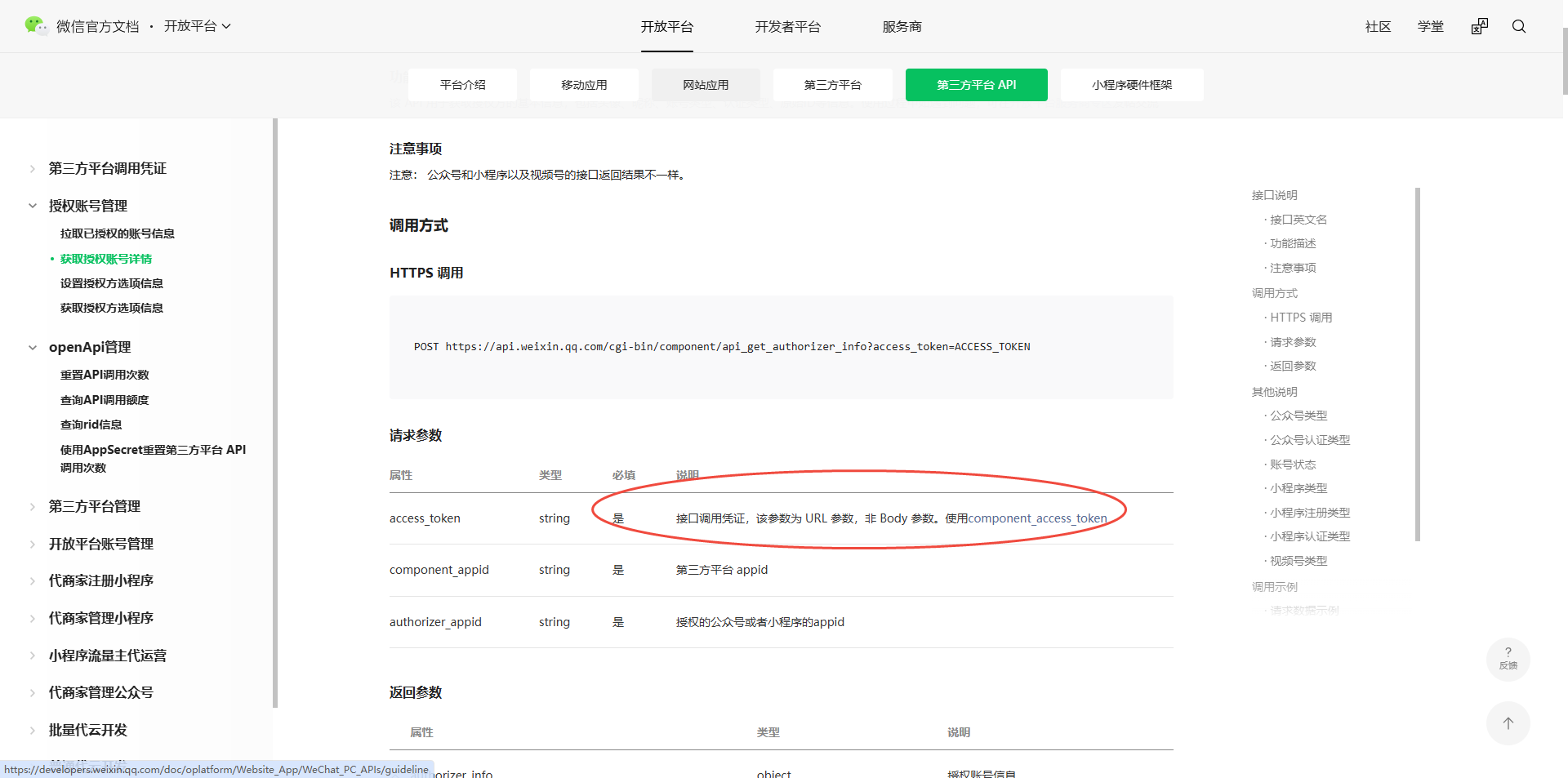Open 拉取已授权的账号信息 page
Viewport: 1568px width, 778px height.
[x=118, y=233]
